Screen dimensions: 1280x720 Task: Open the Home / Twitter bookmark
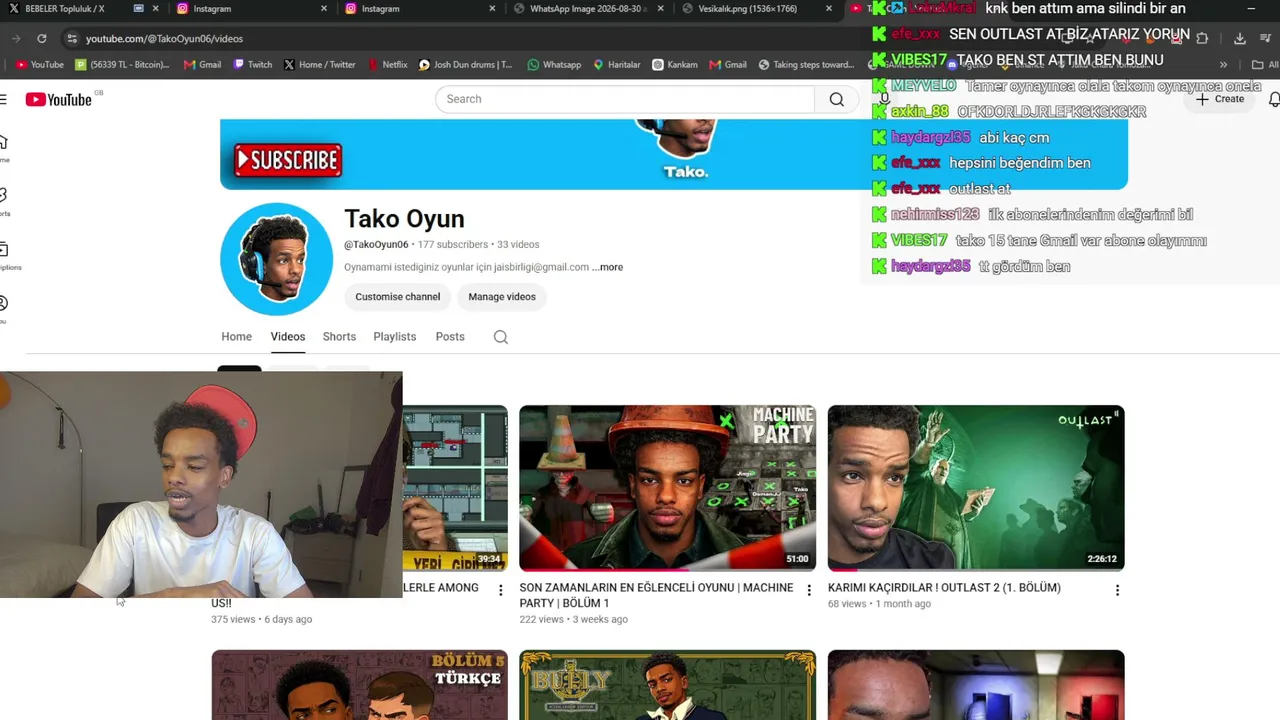319,65
